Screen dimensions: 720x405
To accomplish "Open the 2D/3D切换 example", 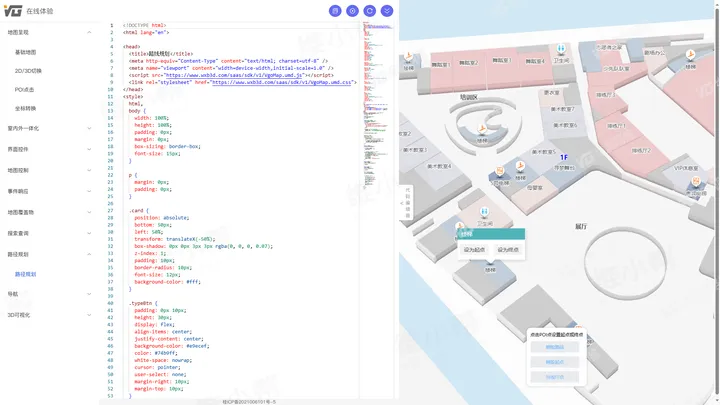I will [x=28, y=71].
